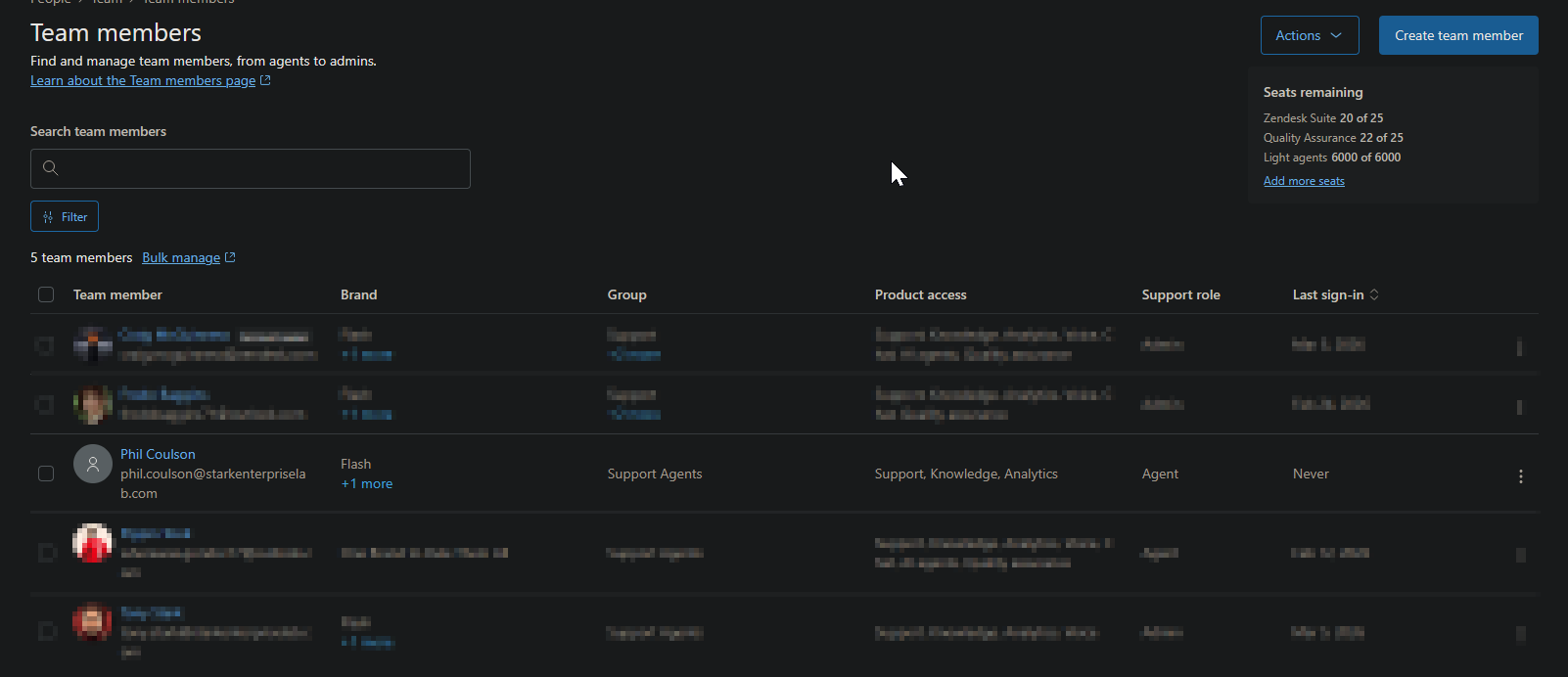Open Learn about the Team members page link
Viewport: 1568px width, 677px height.
(x=143, y=80)
